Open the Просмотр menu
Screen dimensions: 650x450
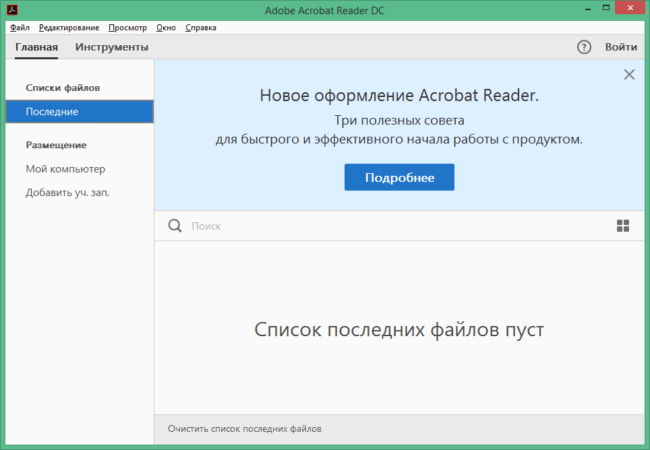coord(128,28)
